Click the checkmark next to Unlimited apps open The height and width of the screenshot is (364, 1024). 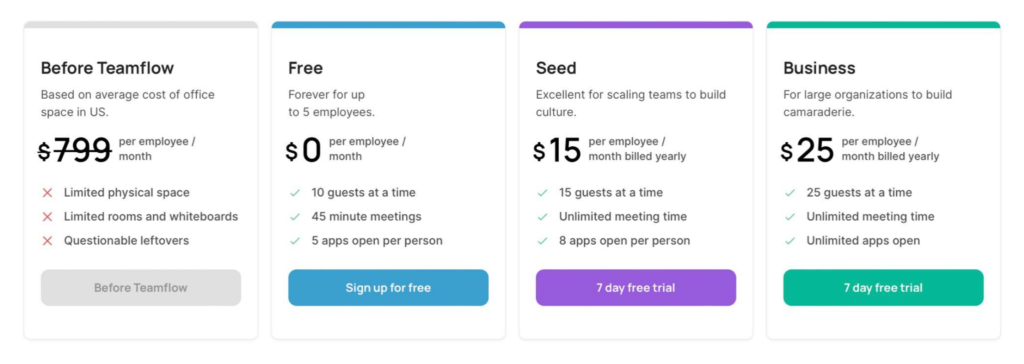click(790, 240)
